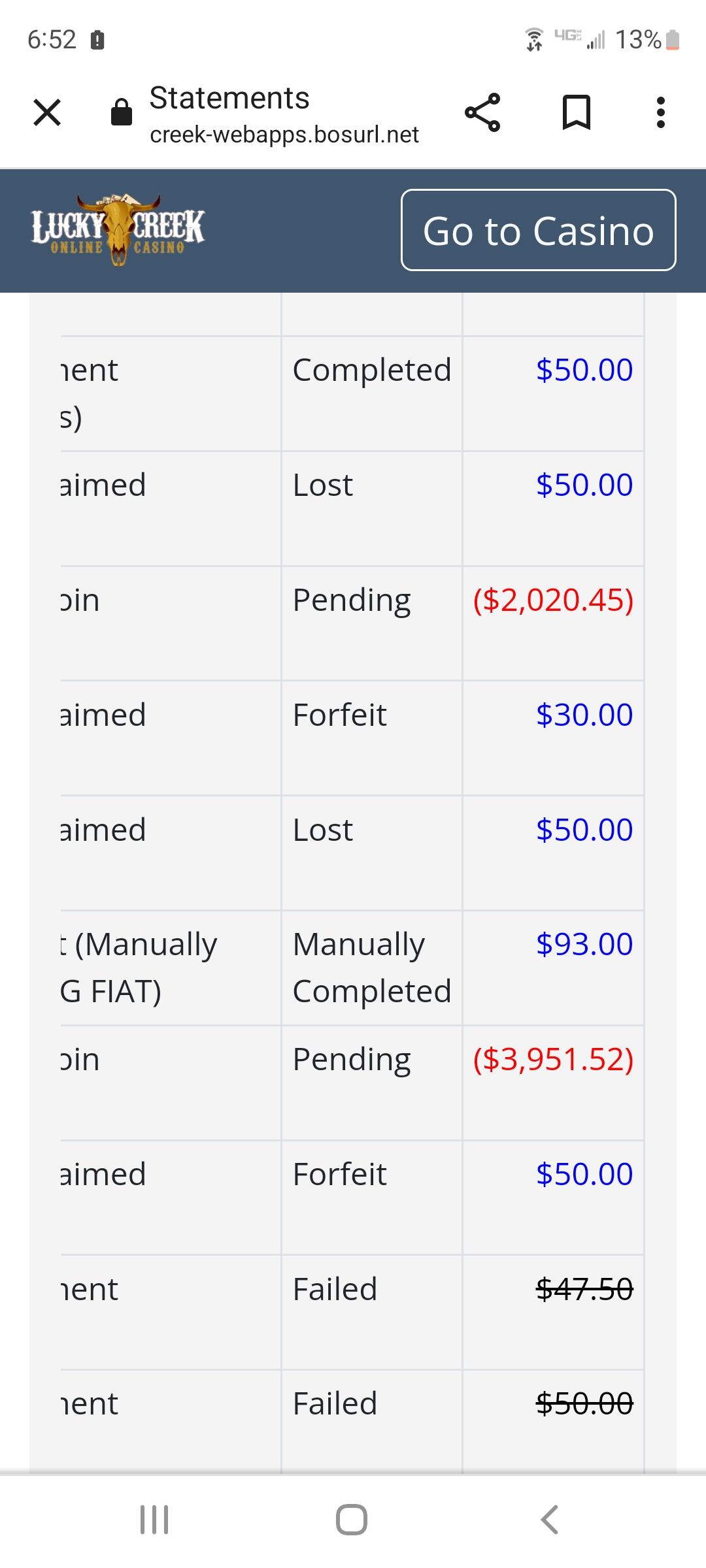Tap the Lucky Creek casino logo
706x1568 pixels.
[x=118, y=230]
